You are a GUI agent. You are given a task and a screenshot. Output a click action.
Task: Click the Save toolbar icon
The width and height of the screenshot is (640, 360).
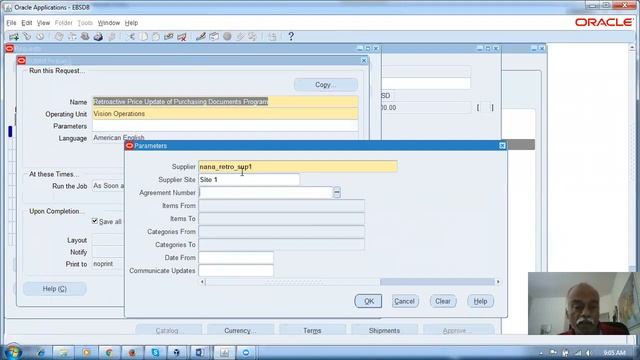[x=59, y=37]
